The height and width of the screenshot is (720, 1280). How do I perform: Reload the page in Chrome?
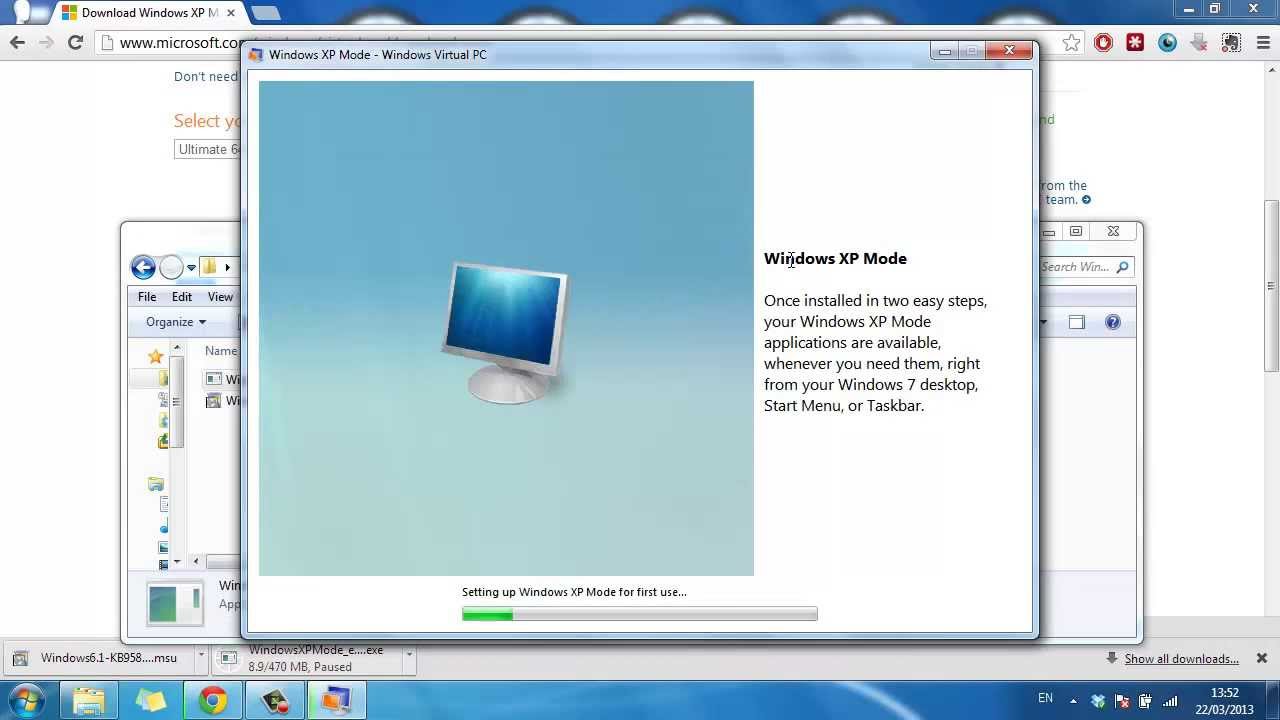click(75, 42)
